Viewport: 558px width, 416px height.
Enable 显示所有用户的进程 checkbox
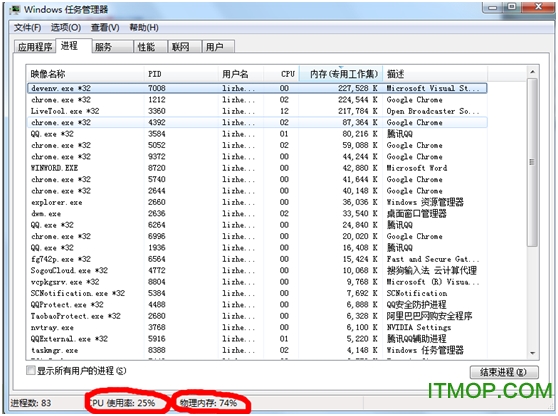coord(31,371)
